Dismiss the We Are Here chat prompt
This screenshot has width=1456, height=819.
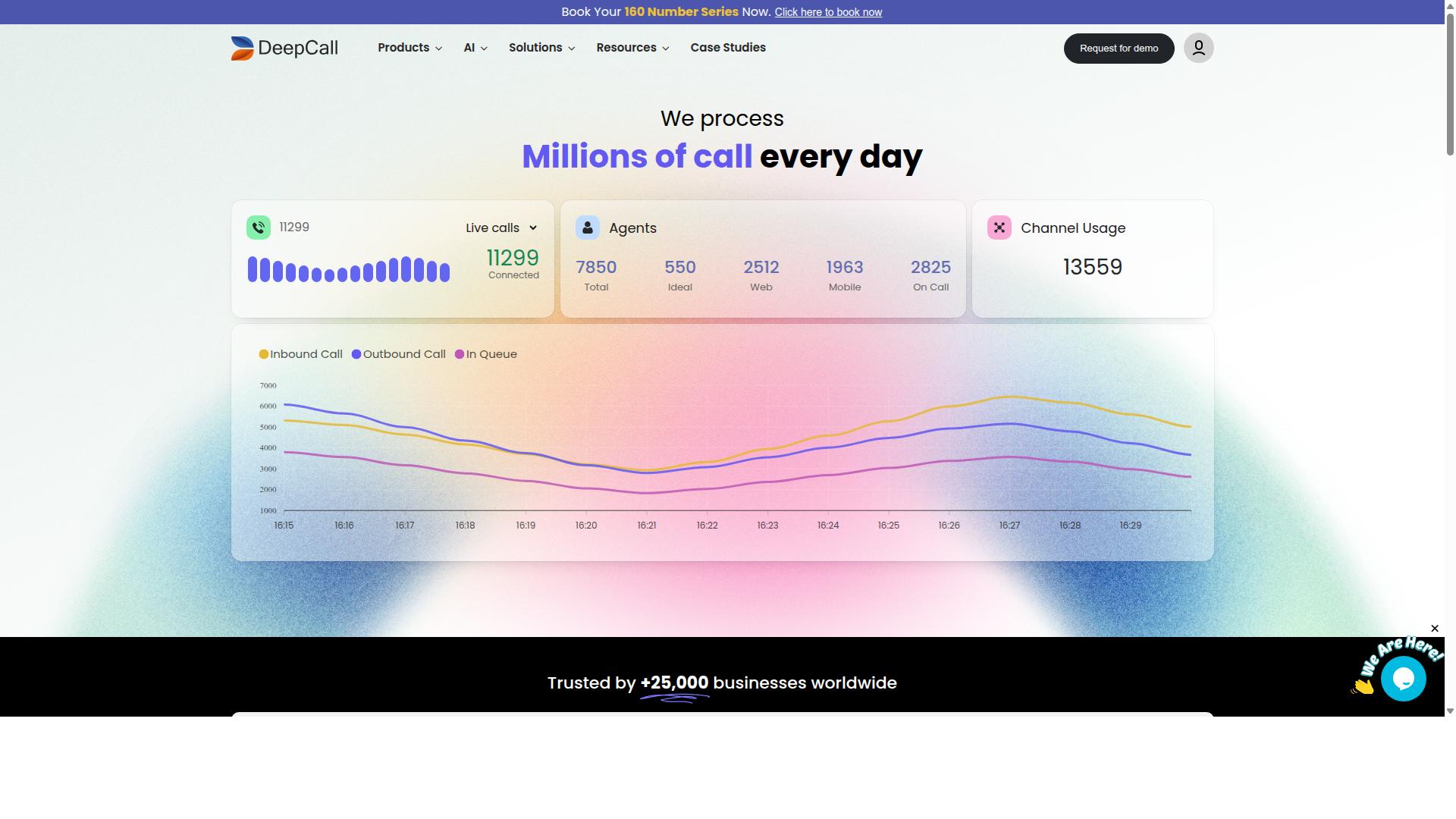click(x=1434, y=628)
